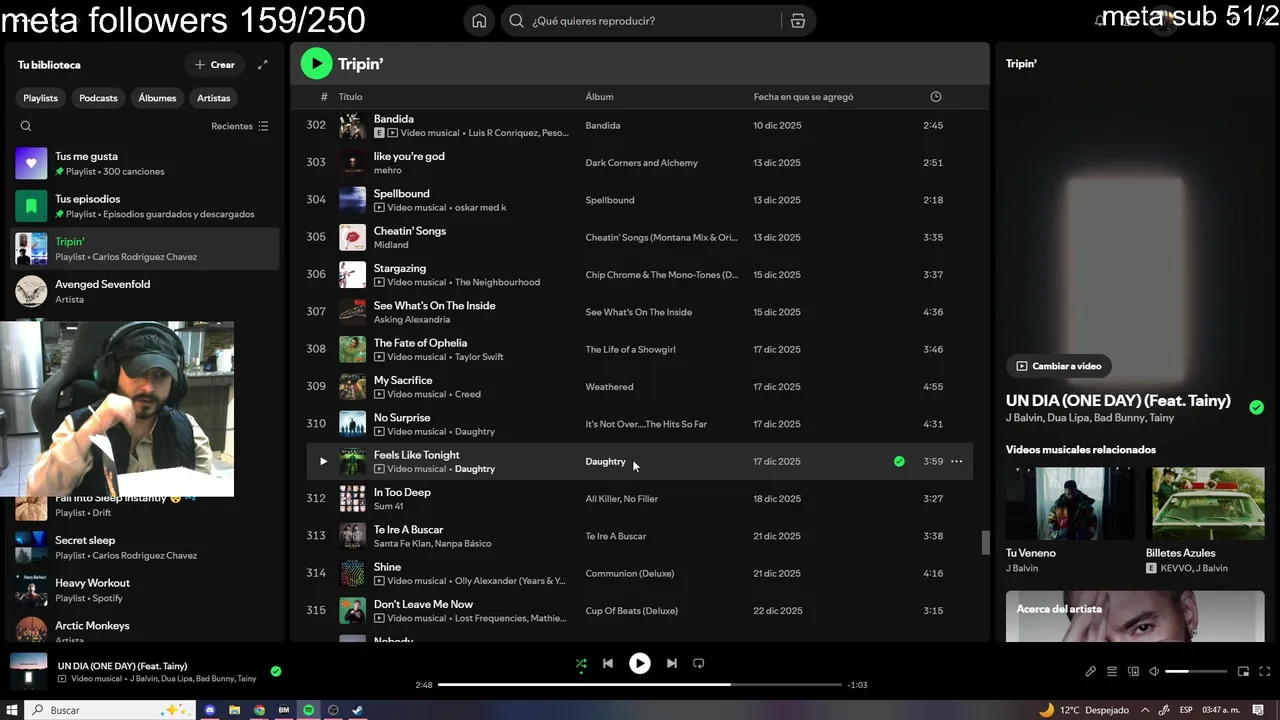Open the 'Secret sleep' playlist

click(145, 547)
